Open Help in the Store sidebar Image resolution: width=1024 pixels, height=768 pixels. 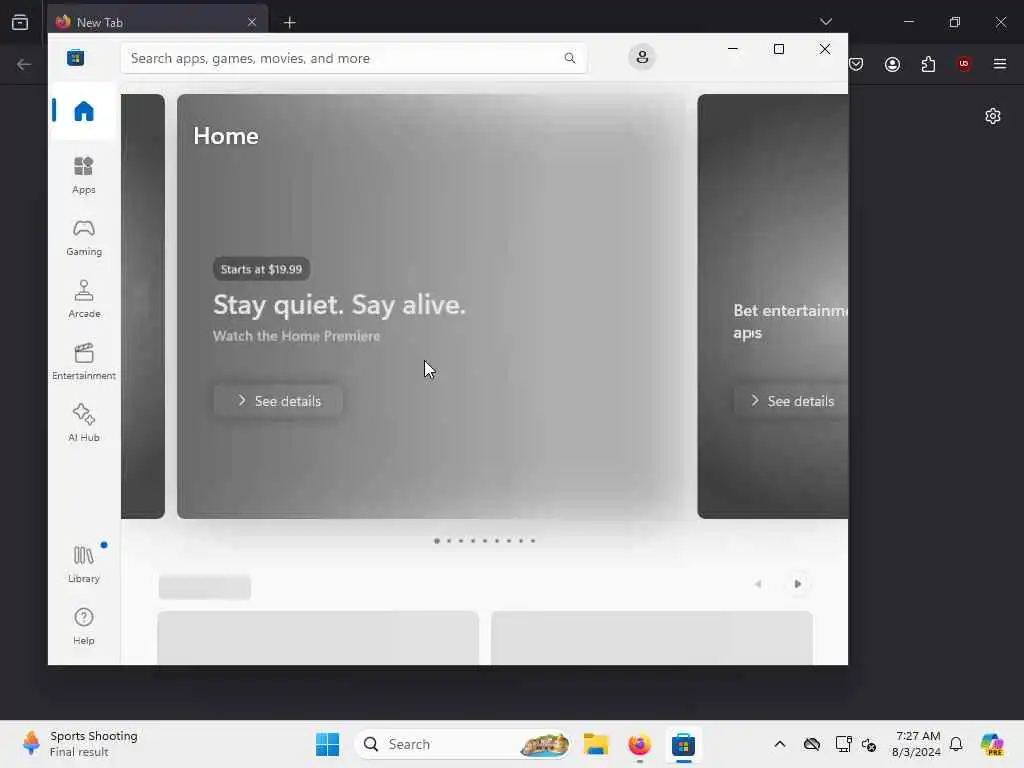click(x=84, y=626)
